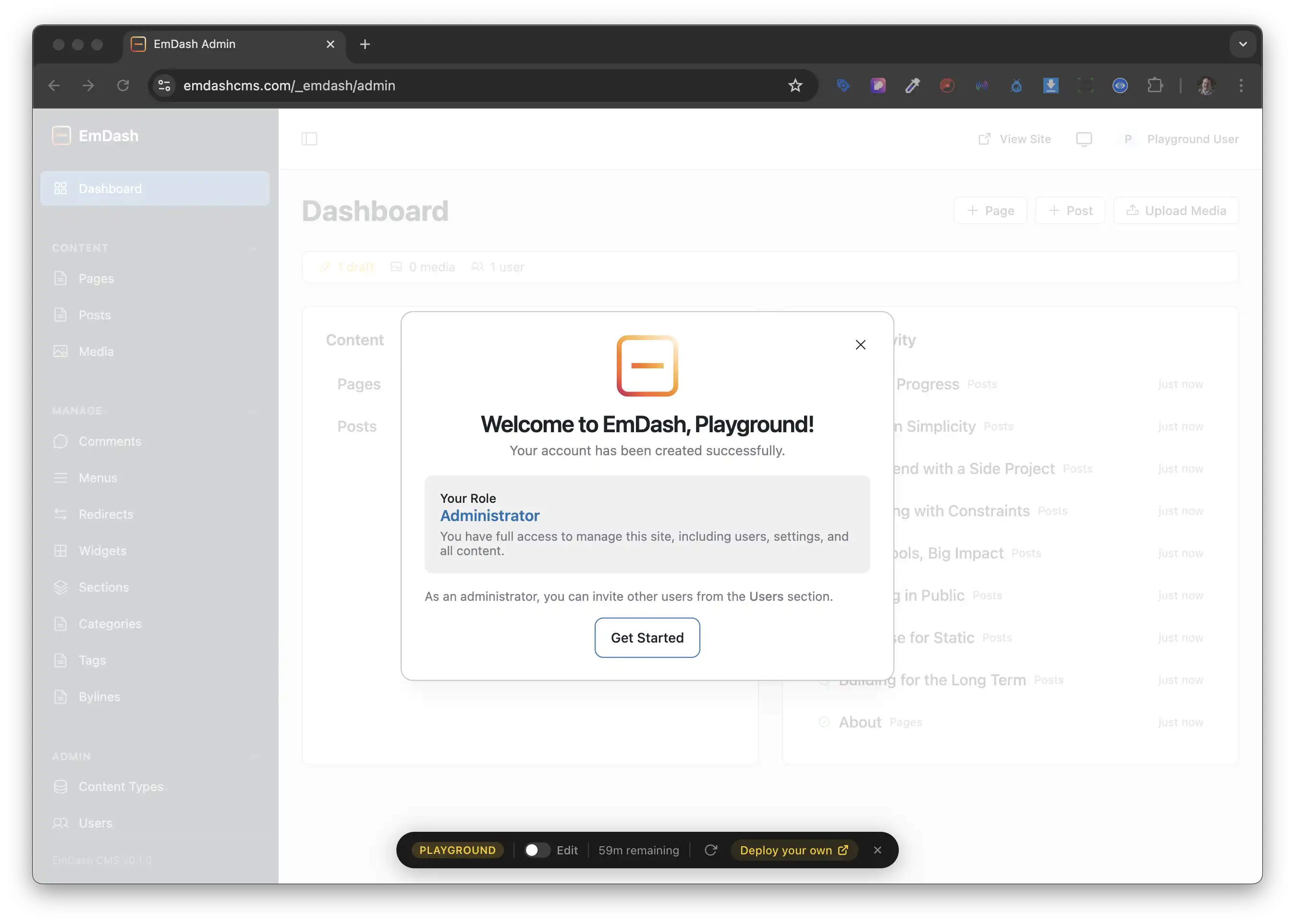1295x924 pixels.
Task: Click the 1 user stat
Action: [x=497, y=267]
